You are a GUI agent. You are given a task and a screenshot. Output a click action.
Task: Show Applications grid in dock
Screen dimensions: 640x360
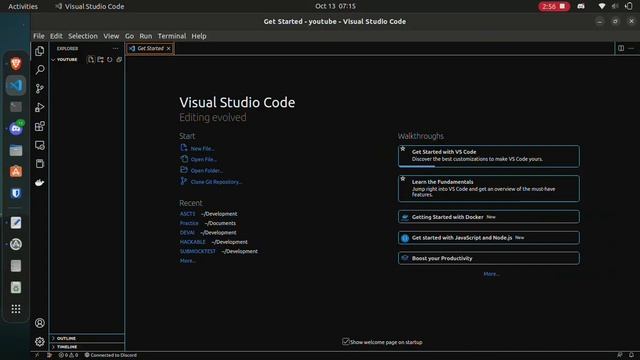click(16, 309)
